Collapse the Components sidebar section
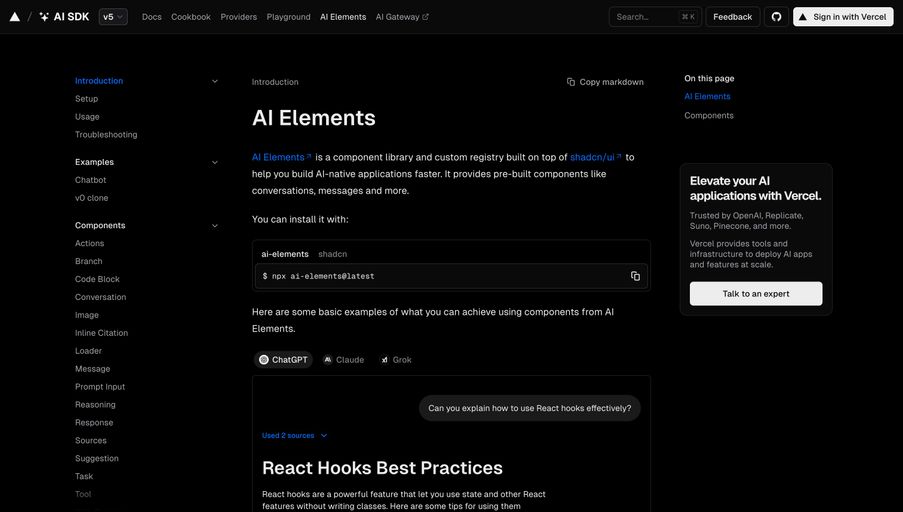 click(x=215, y=226)
